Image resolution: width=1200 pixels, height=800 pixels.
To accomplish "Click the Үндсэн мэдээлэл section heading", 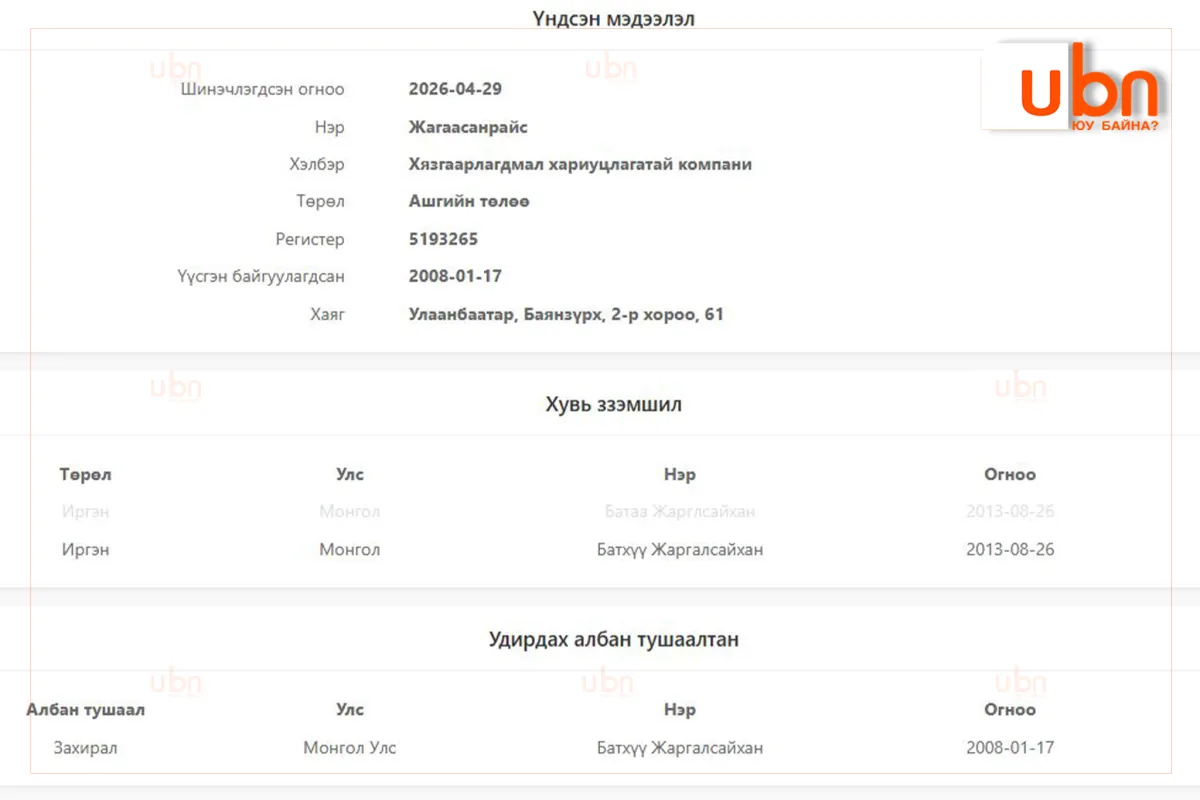I will (x=614, y=18).
